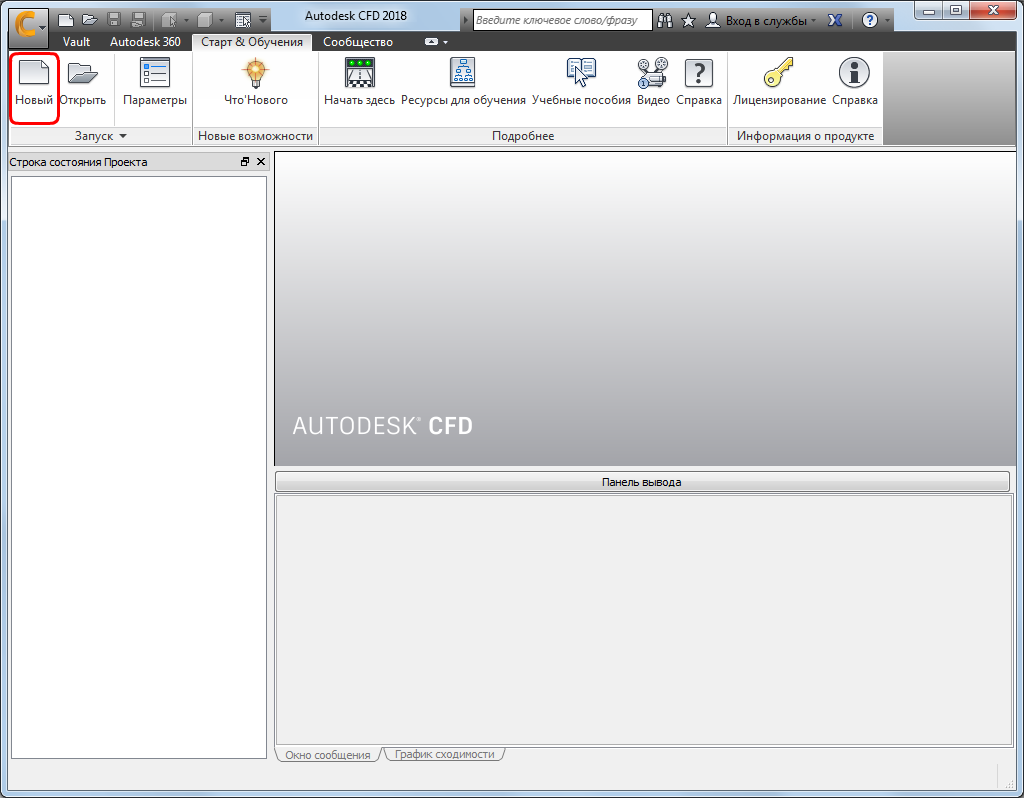
Task: Expand search box arrow left of input
Action: tap(466, 20)
